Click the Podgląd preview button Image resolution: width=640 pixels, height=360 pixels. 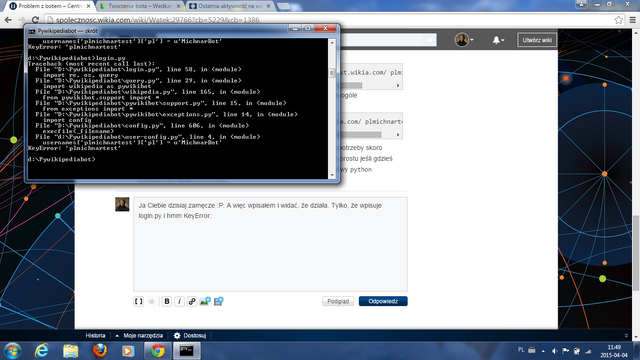pos(338,301)
